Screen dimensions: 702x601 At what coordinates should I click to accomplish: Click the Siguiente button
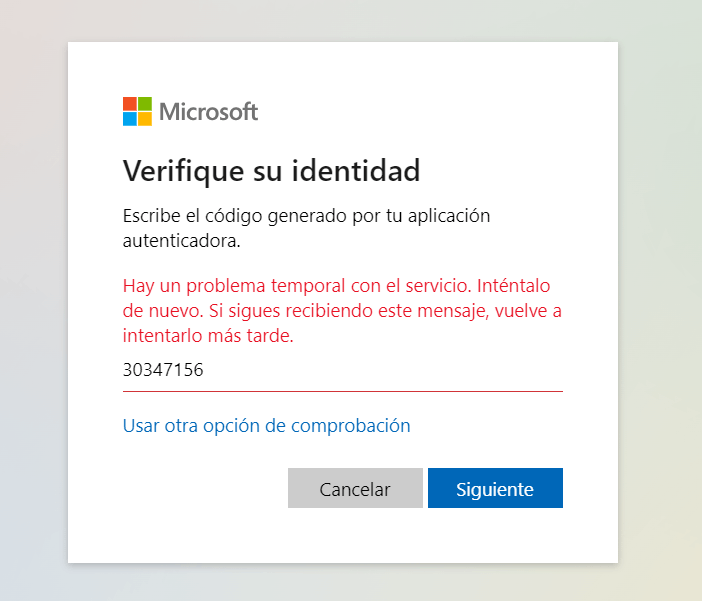tap(495, 488)
